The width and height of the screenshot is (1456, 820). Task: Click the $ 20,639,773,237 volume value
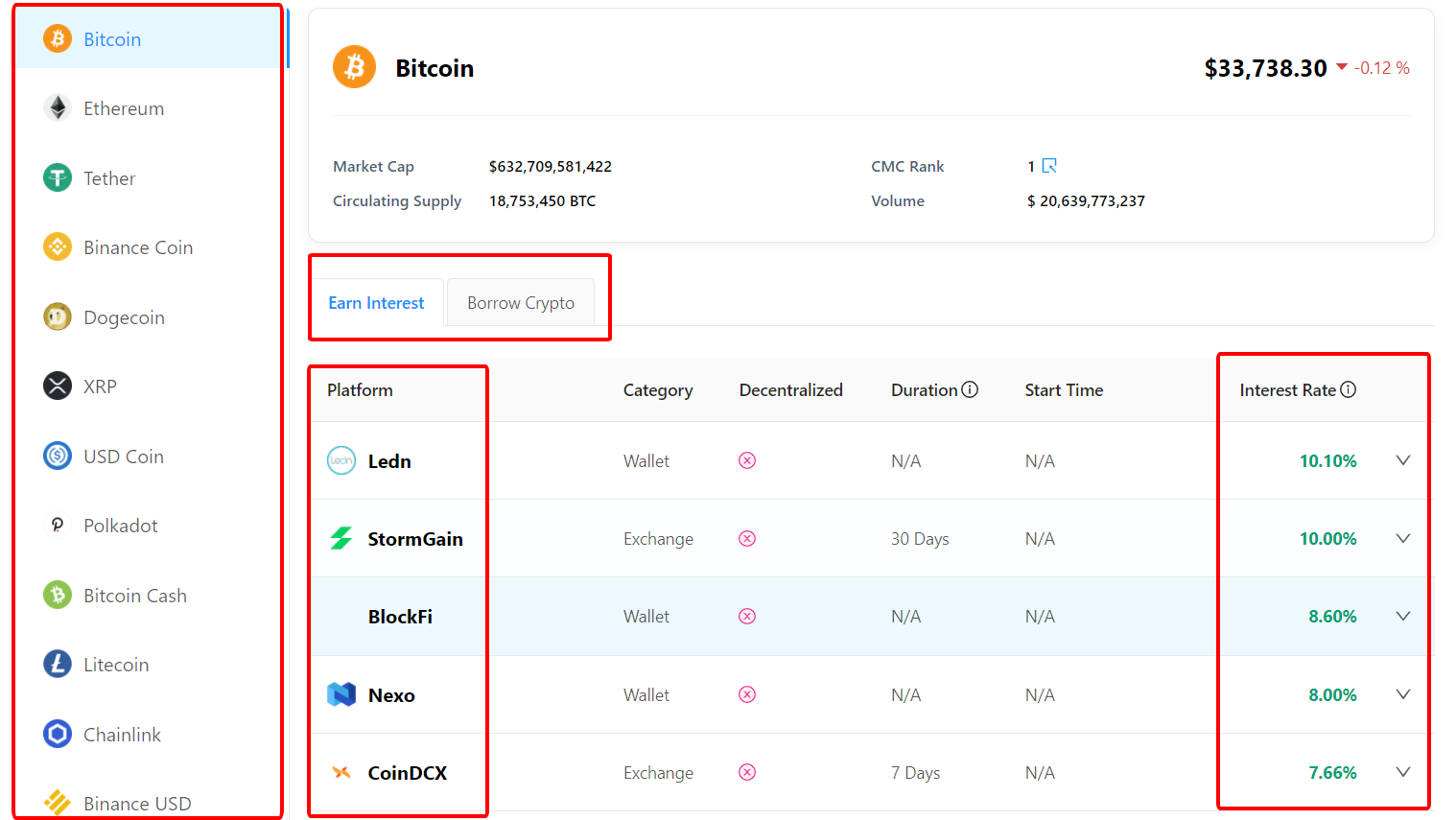click(x=1086, y=201)
